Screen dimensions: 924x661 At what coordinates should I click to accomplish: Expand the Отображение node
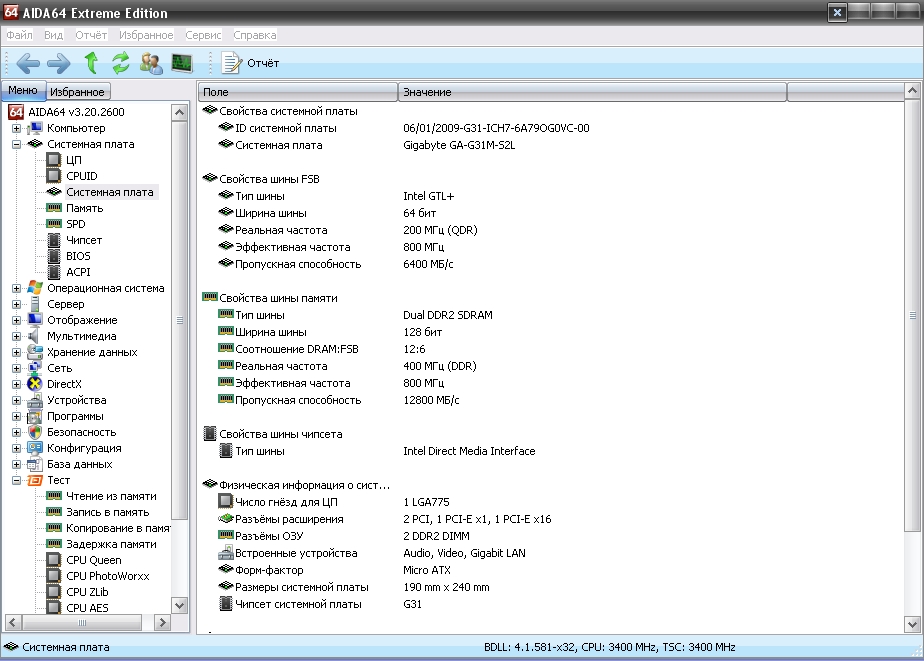coord(16,320)
